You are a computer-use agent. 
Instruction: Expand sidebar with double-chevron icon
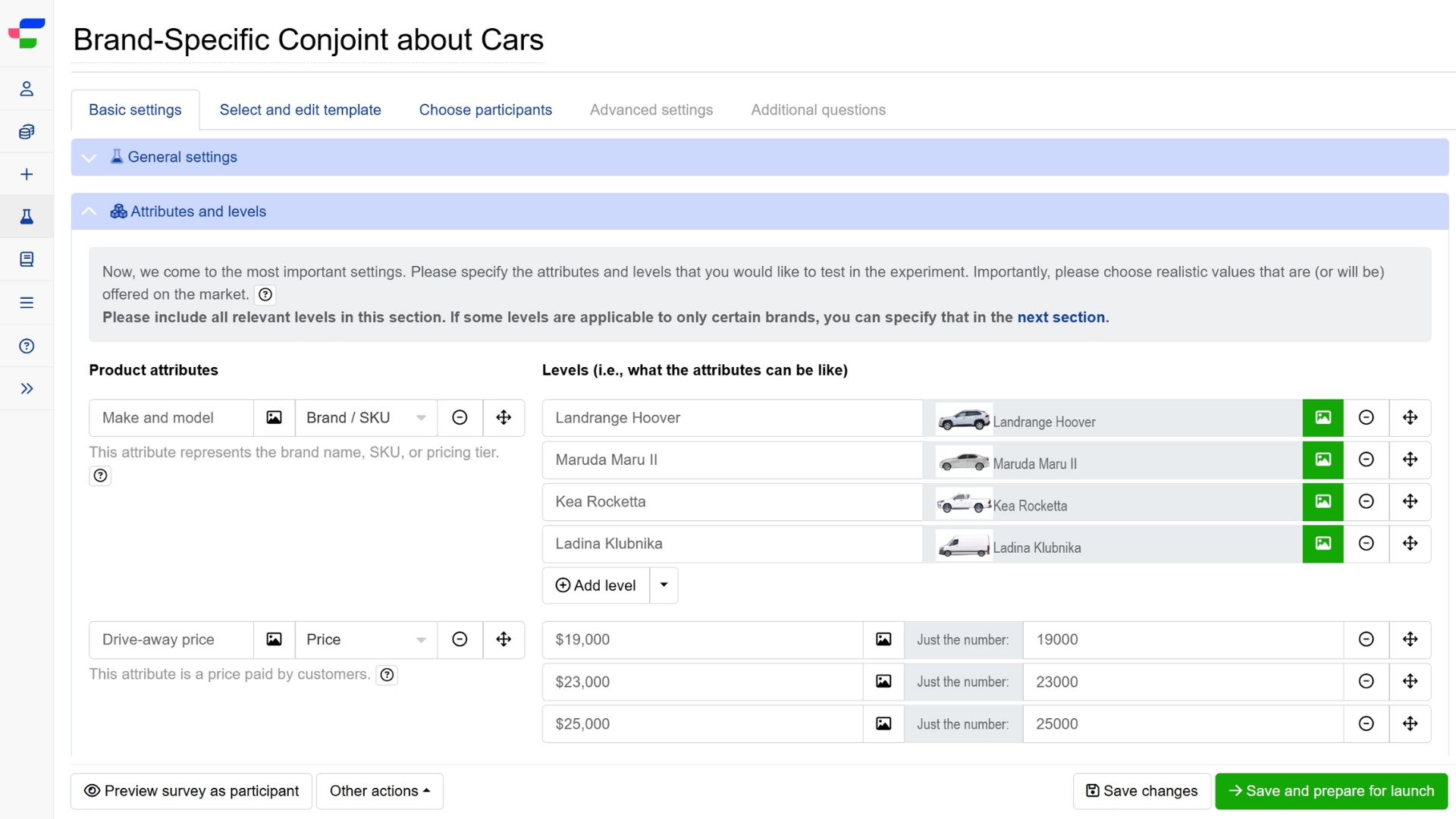[x=27, y=389]
